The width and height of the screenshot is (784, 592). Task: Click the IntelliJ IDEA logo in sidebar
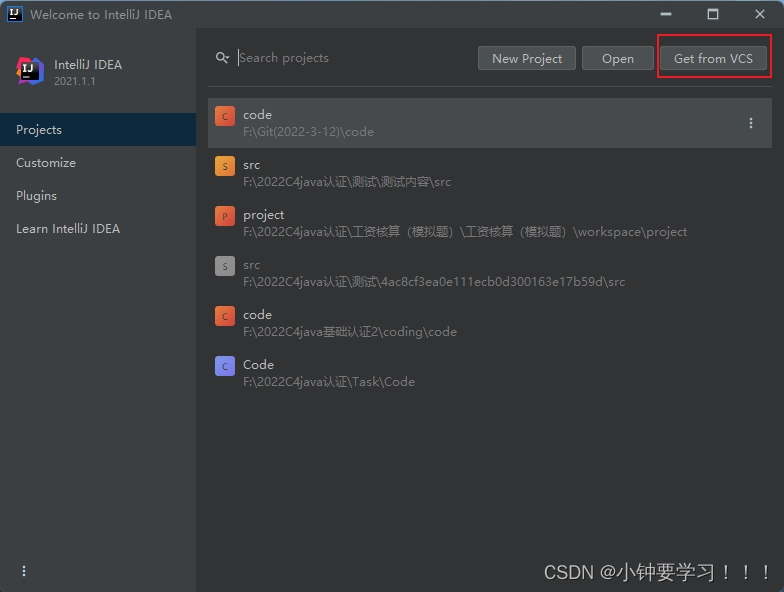pos(30,71)
